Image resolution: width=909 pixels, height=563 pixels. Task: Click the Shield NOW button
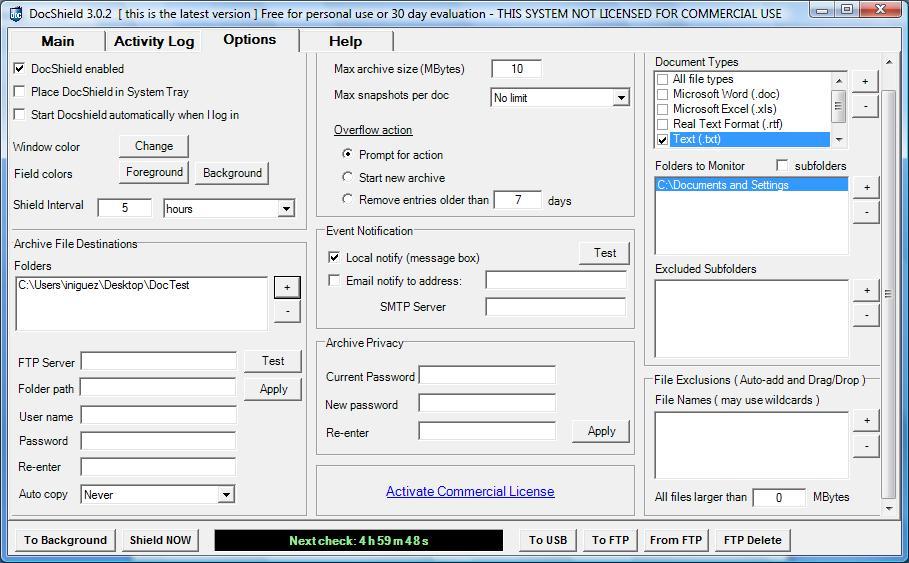pyautogui.click(x=160, y=540)
